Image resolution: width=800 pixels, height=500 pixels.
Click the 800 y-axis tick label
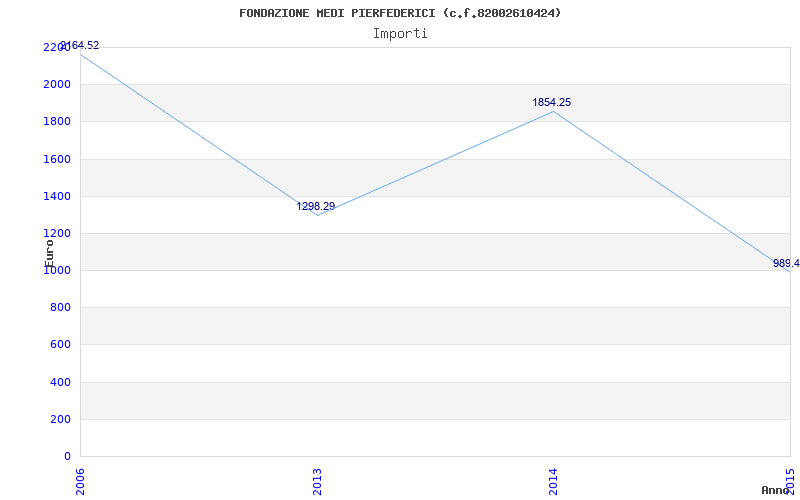click(60, 308)
